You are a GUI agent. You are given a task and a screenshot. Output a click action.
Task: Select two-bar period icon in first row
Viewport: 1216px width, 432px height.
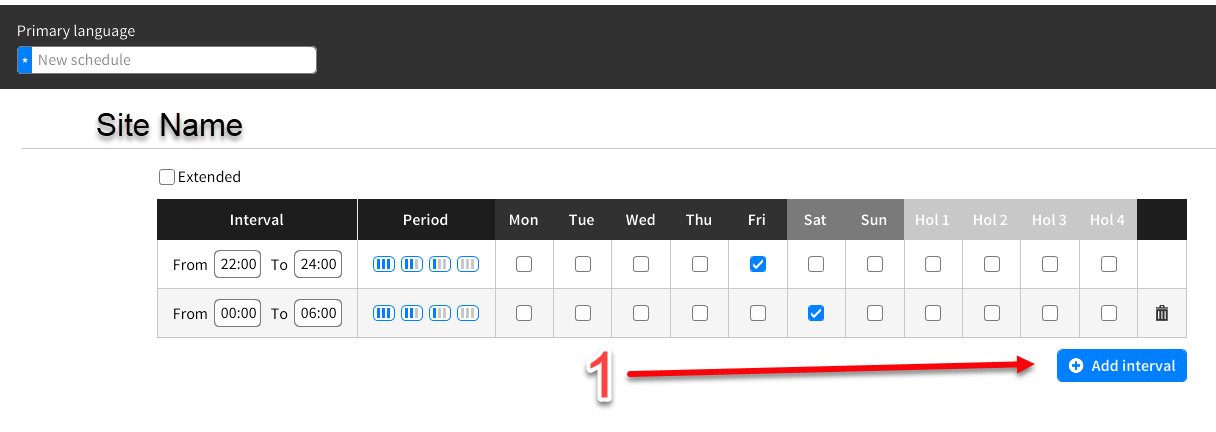[x=412, y=264]
